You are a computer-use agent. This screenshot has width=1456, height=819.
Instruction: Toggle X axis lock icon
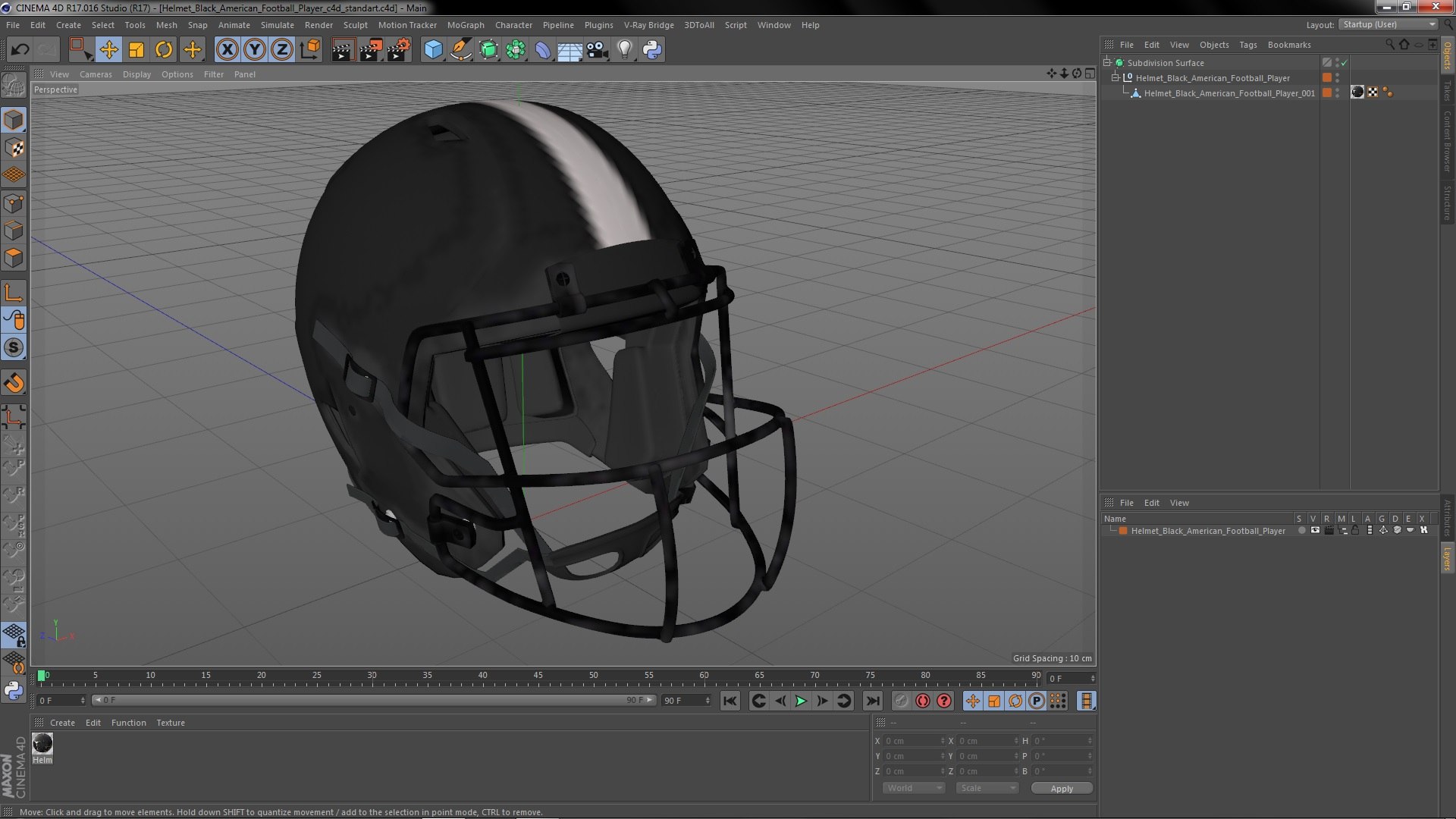click(227, 50)
